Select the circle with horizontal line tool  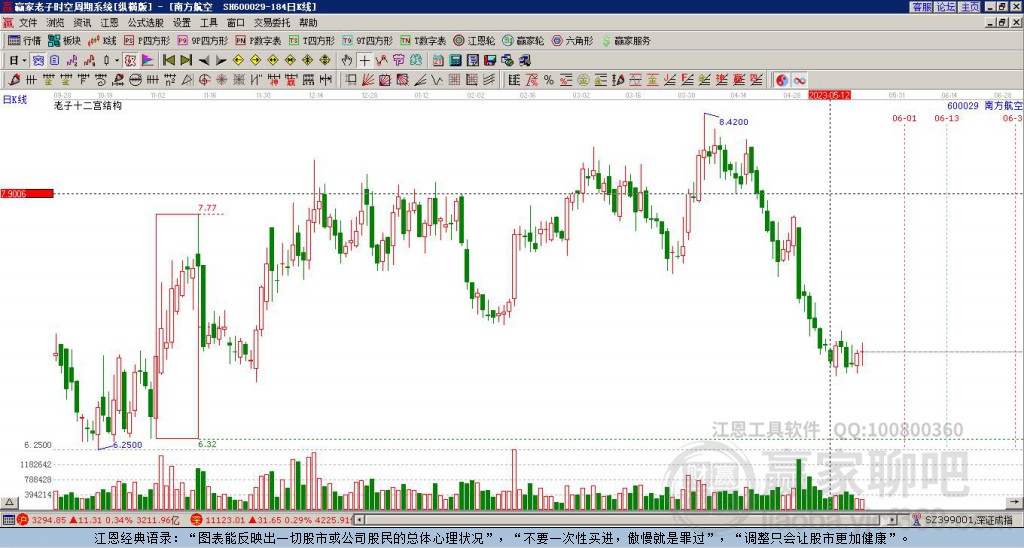[135, 80]
